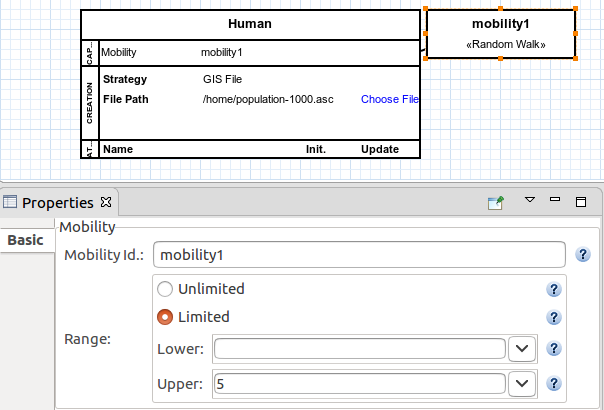Click the Upper range field showing 5
The height and width of the screenshot is (410, 604).
pyautogui.click(x=360, y=384)
